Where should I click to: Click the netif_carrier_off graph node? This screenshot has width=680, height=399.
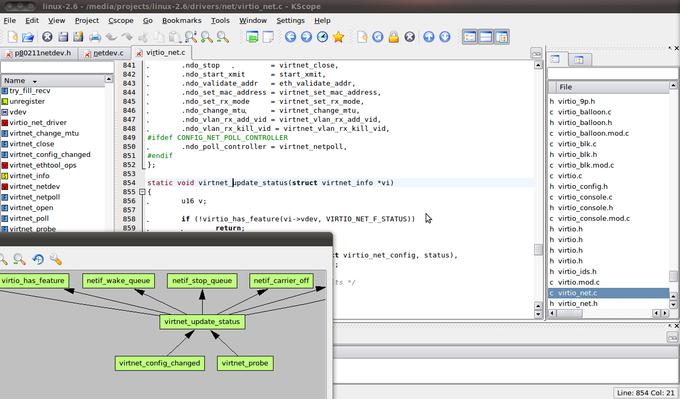coord(281,281)
